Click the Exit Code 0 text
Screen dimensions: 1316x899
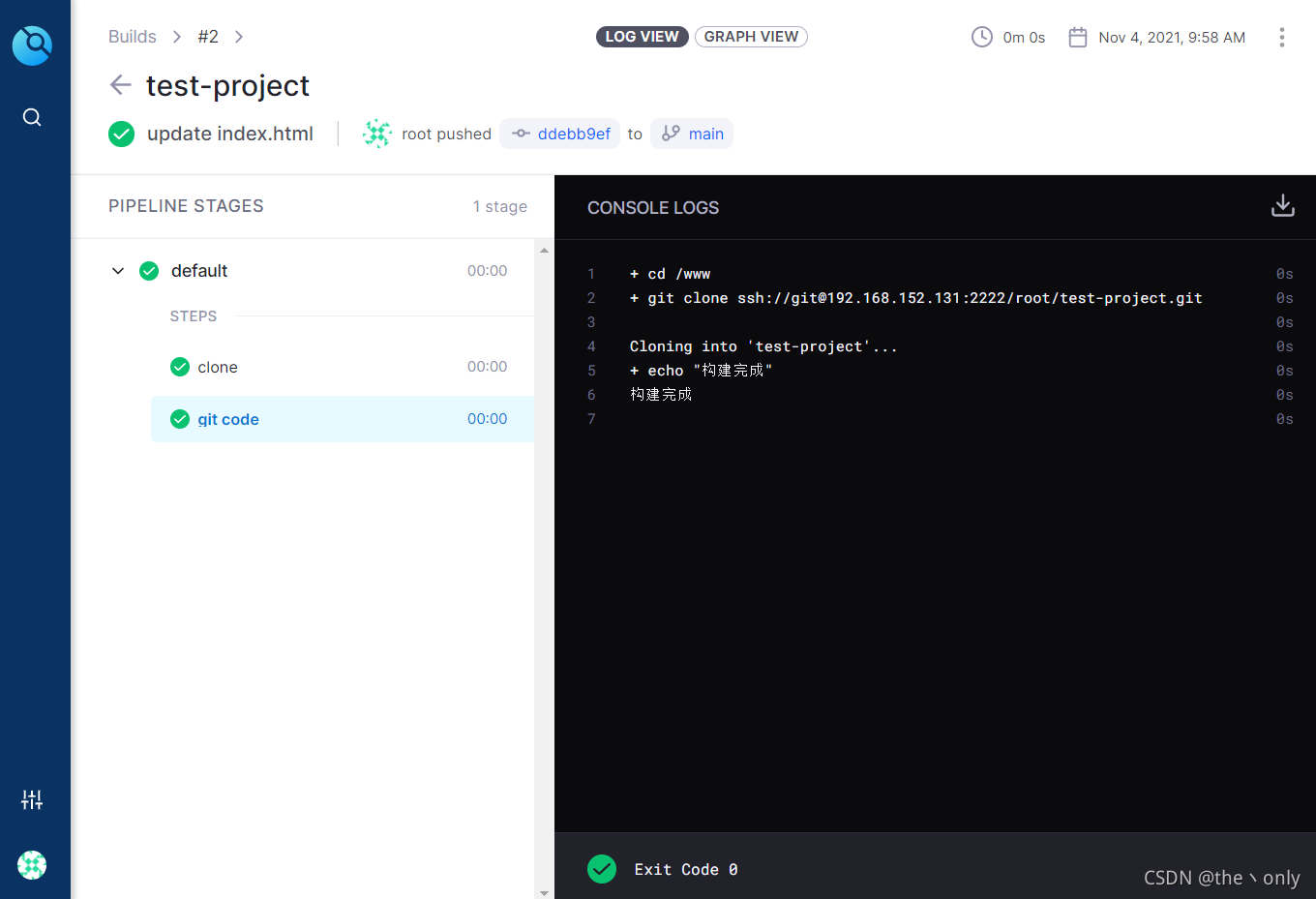coord(686,869)
